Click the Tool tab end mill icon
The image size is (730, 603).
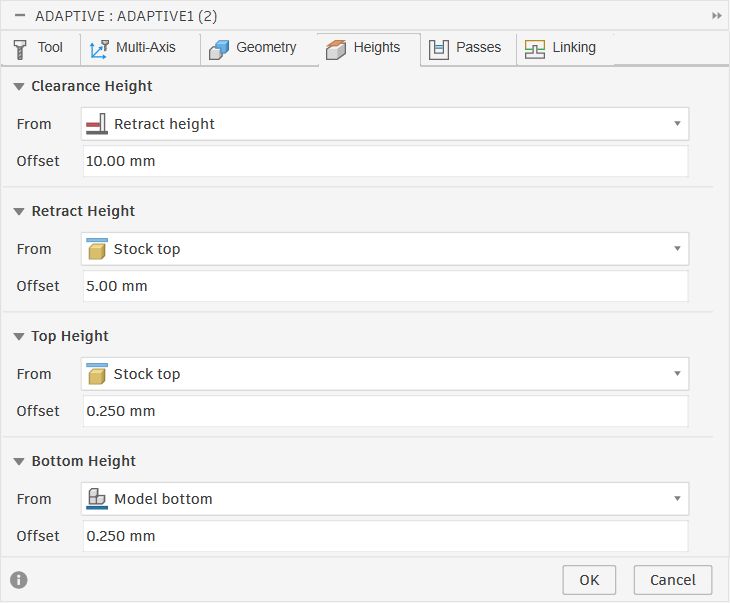pos(20,49)
